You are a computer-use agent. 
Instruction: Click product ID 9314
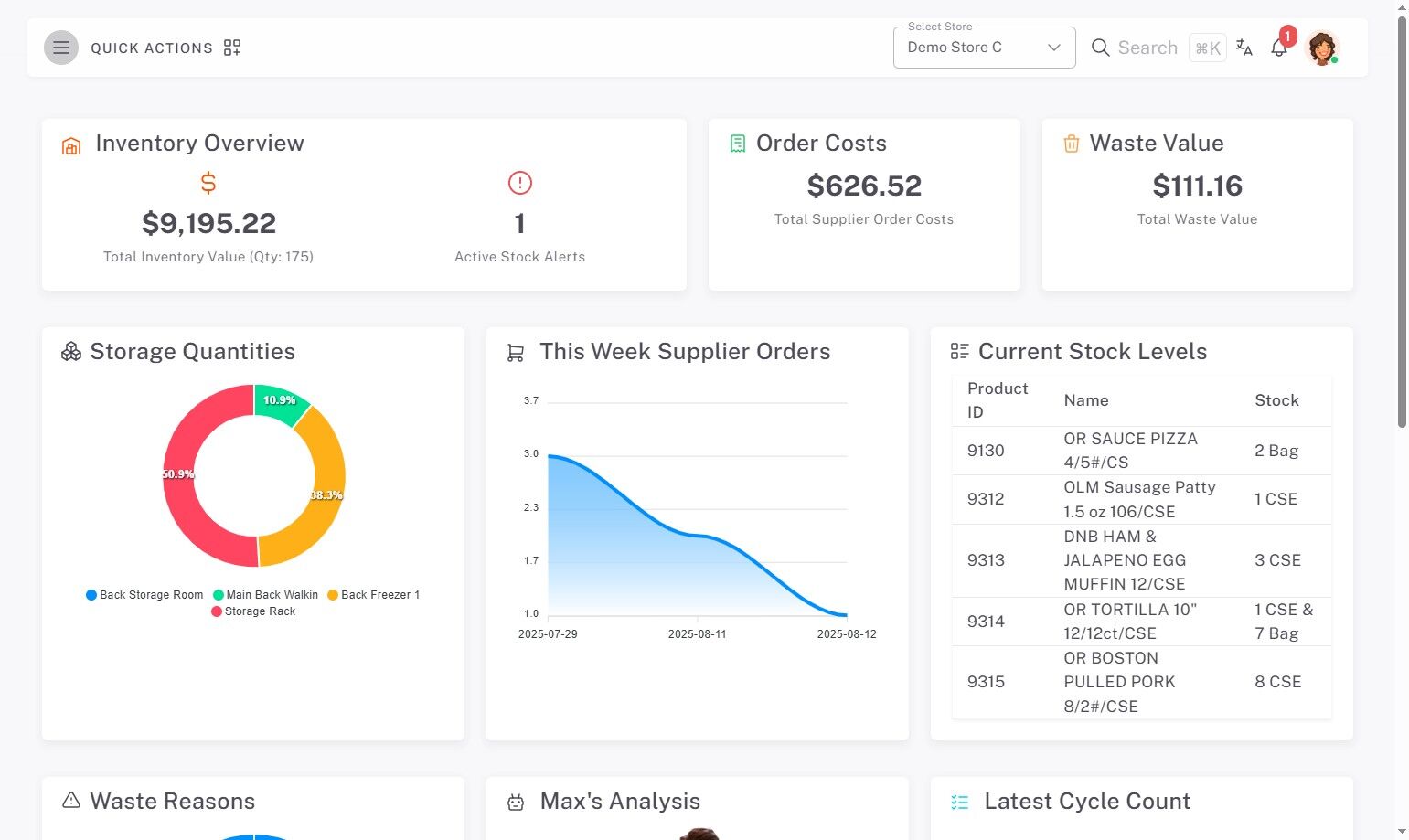click(x=986, y=622)
